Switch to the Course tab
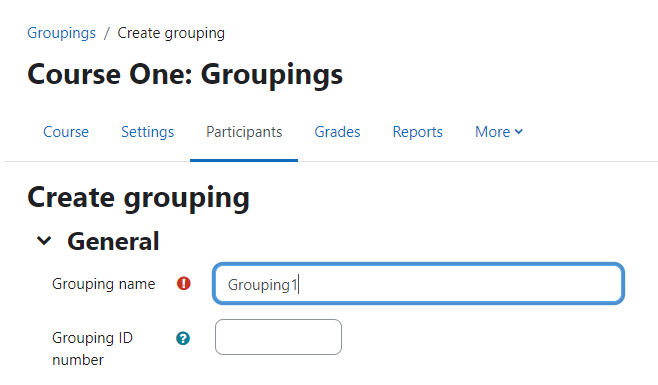 66,132
